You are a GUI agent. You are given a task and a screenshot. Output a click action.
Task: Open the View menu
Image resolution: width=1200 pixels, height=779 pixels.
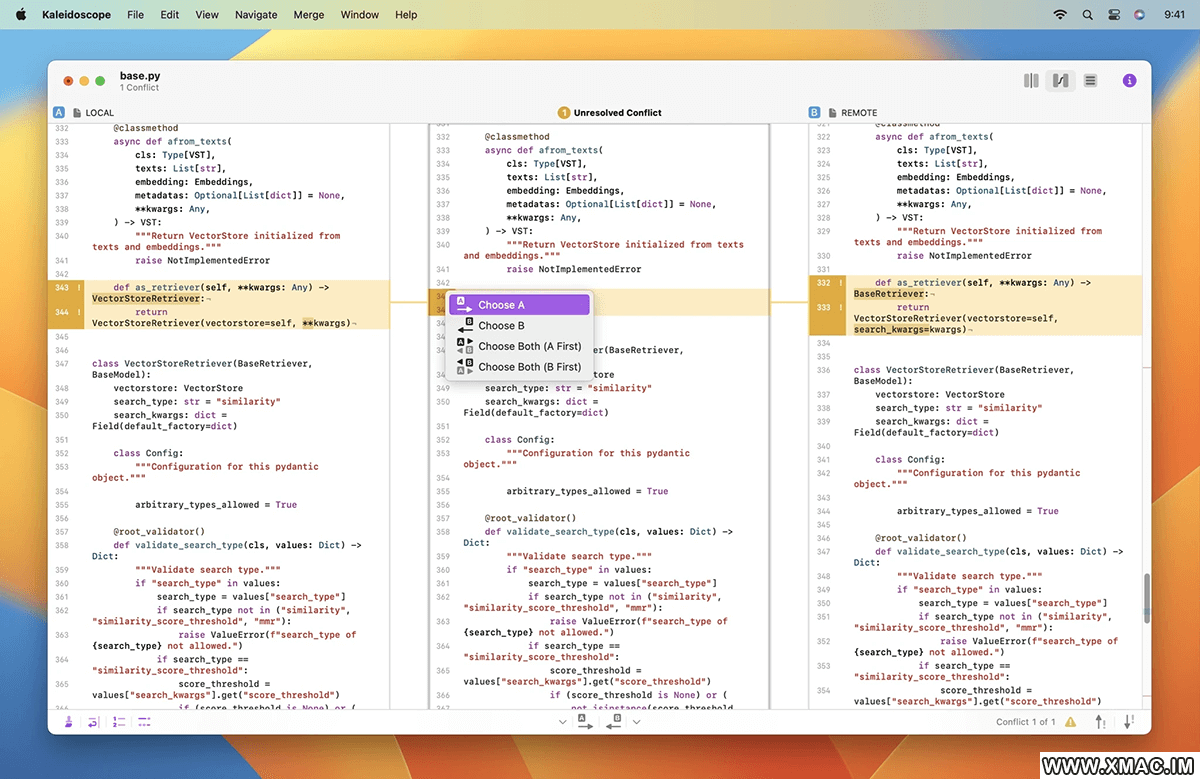pyautogui.click(x=207, y=15)
